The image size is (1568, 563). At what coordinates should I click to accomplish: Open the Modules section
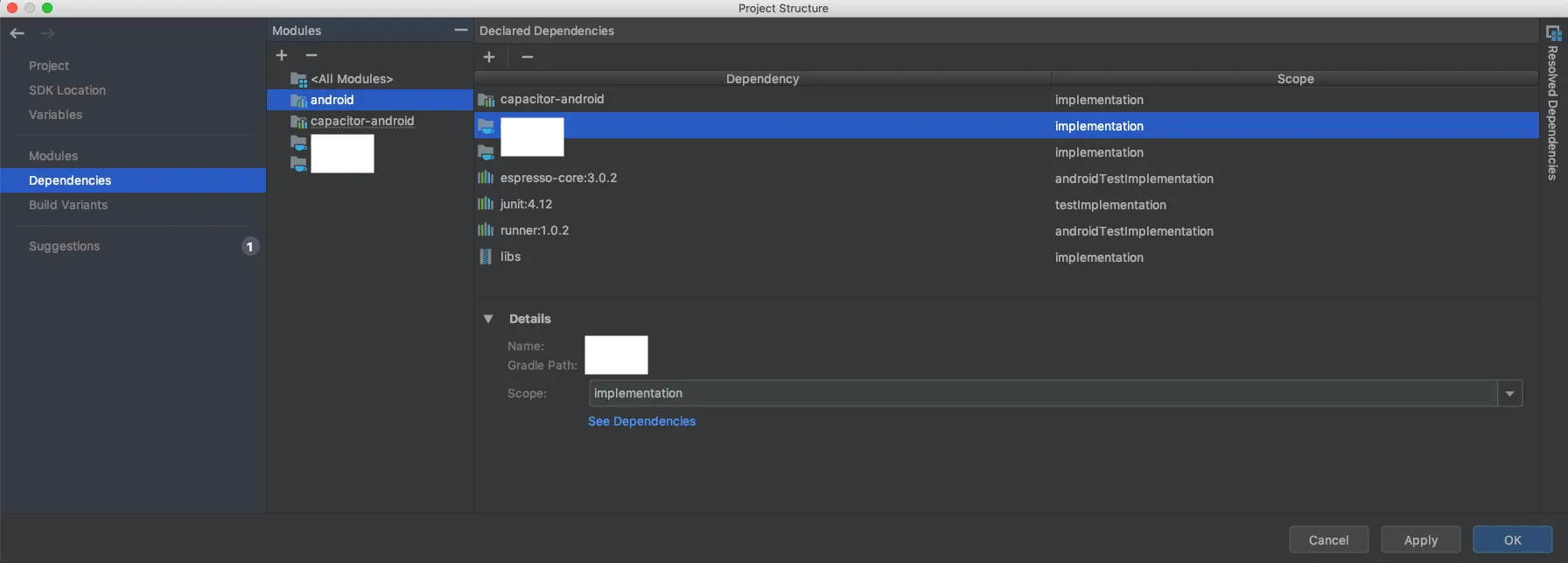point(53,156)
